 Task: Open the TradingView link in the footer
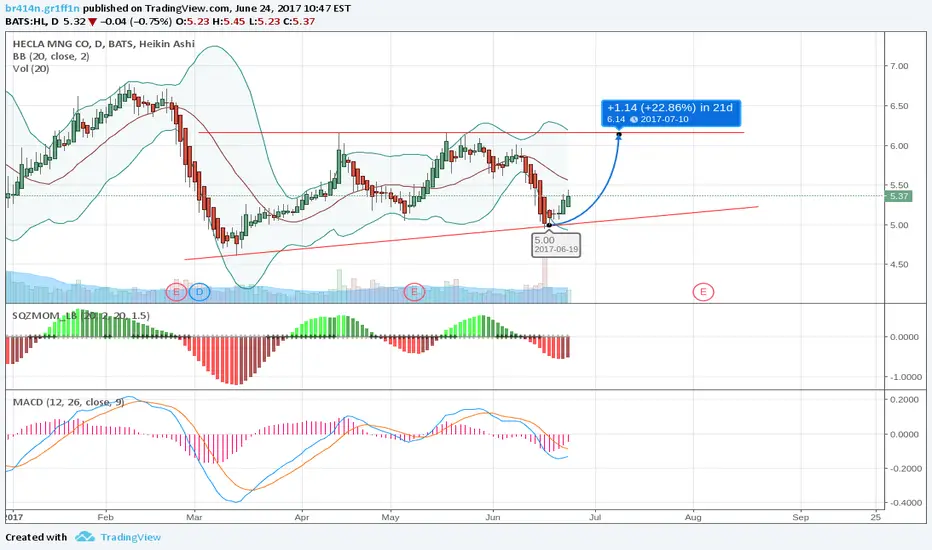pyautogui.click(x=130, y=537)
